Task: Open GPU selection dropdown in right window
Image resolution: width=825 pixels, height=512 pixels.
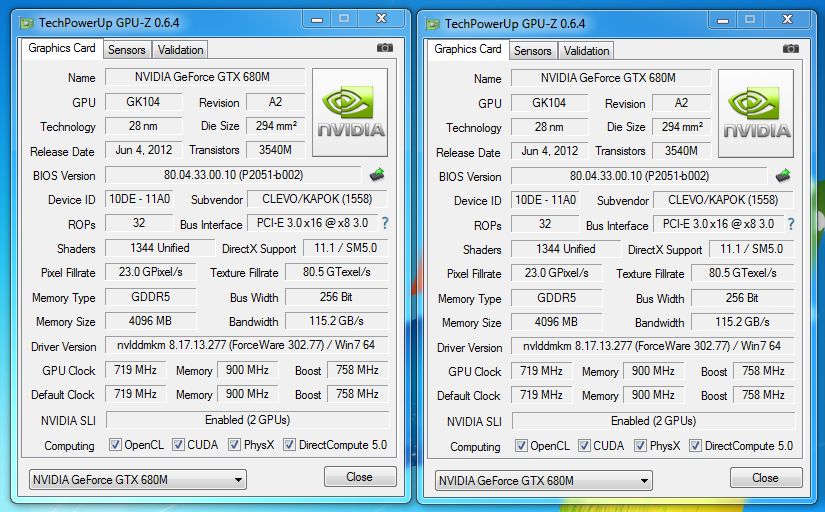Action: tap(544, 480)
